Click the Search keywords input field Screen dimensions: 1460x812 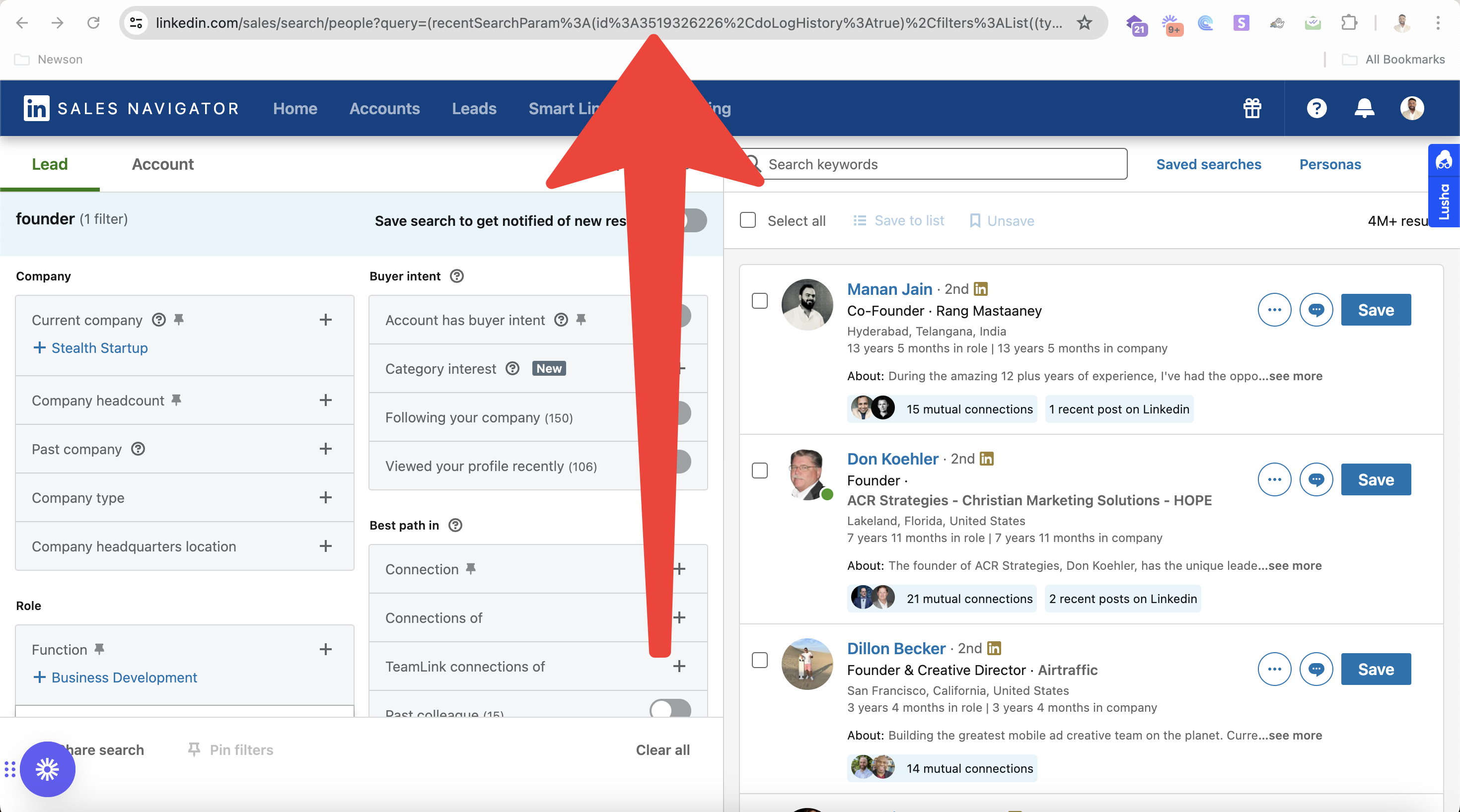tap(941, 164)
